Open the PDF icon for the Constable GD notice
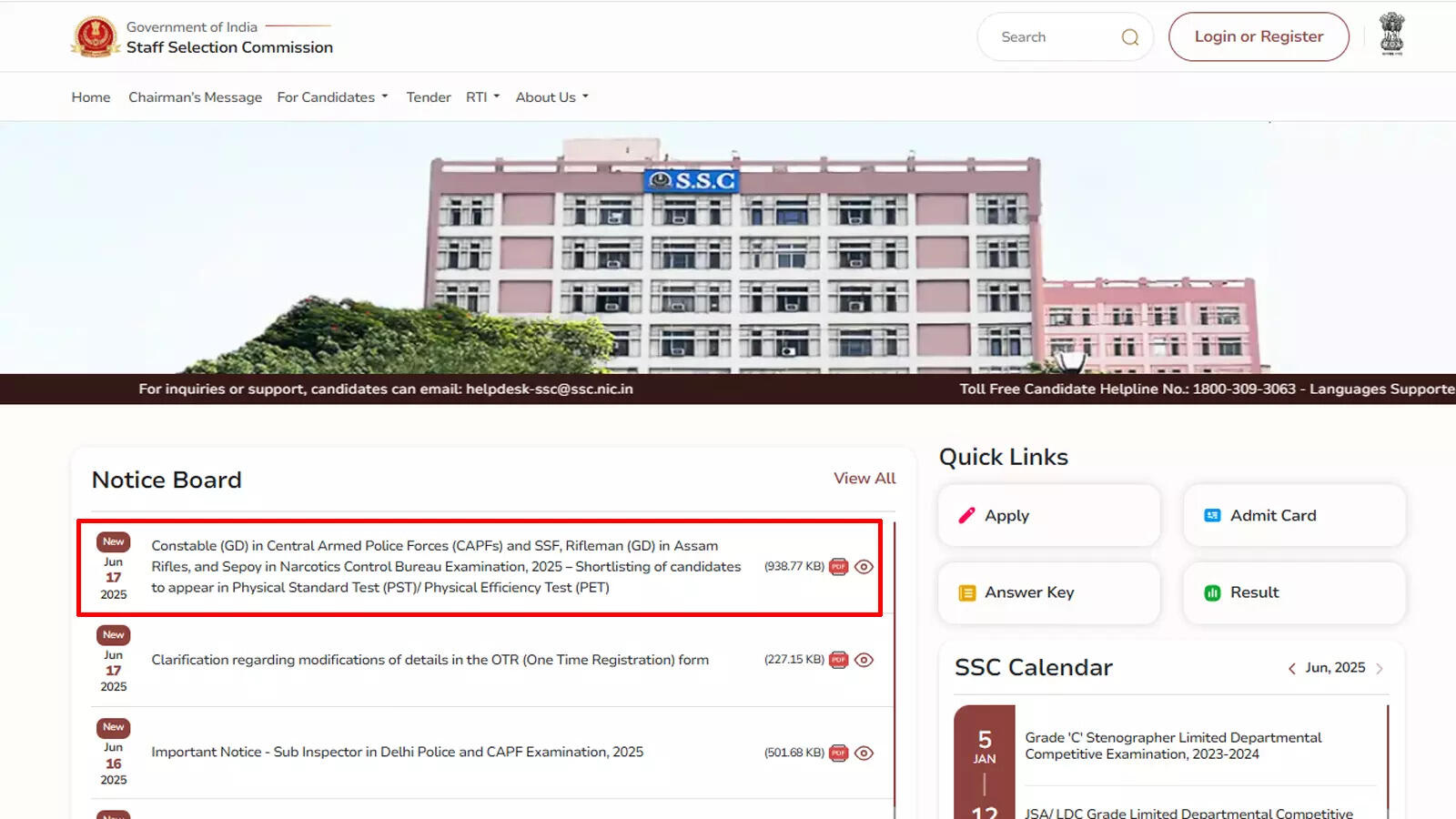1456x819 pixels. (x=838, y=567)
